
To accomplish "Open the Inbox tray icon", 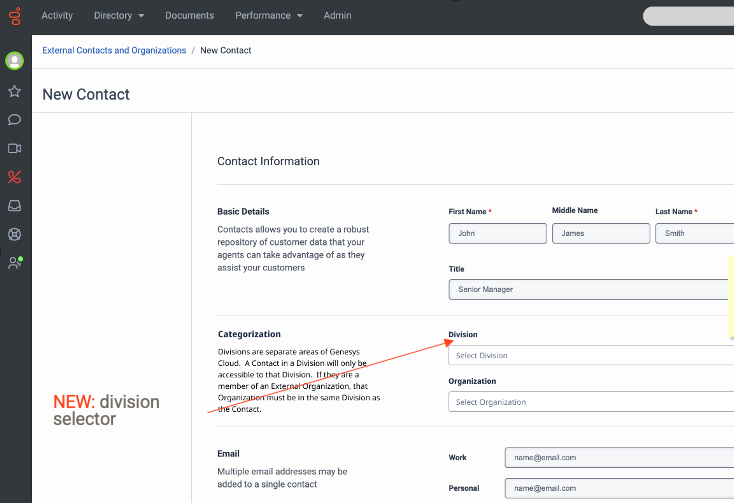I will [x=15, y=206].
